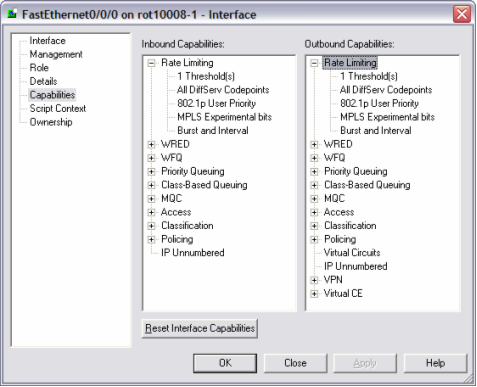Expand Outbound Policing node
Screen dimensions: 477x387
[314, 239]
